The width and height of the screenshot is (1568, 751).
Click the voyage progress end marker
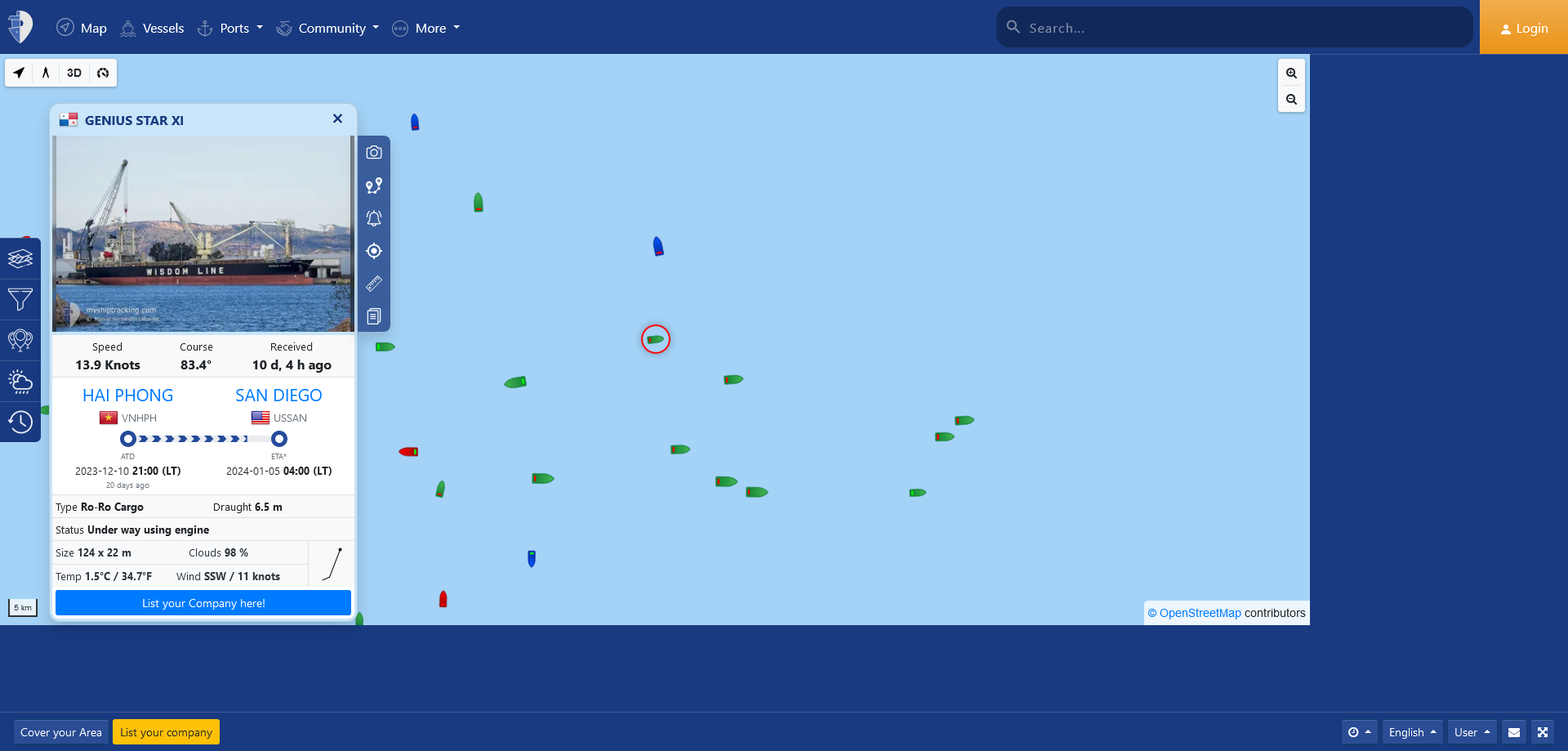pyautogui.click(x=279, y=439)
